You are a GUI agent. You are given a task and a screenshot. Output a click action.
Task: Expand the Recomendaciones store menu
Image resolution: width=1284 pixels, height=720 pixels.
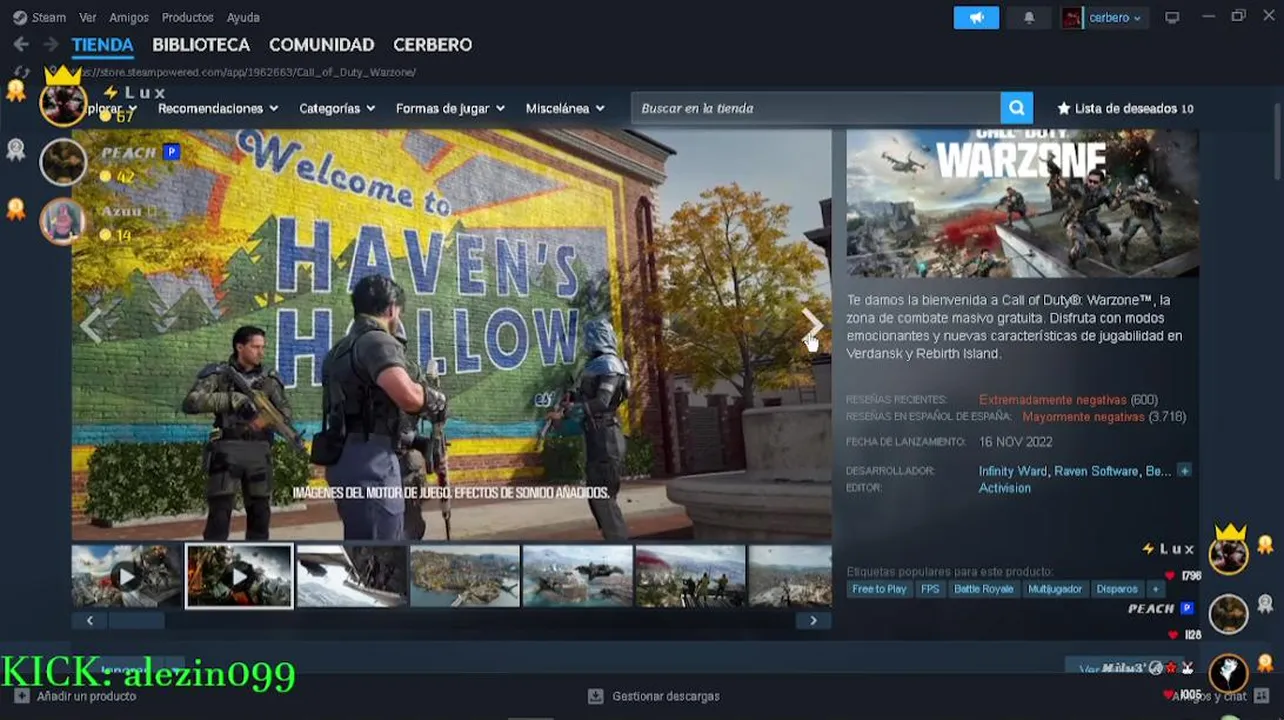[x=217, y=108]
